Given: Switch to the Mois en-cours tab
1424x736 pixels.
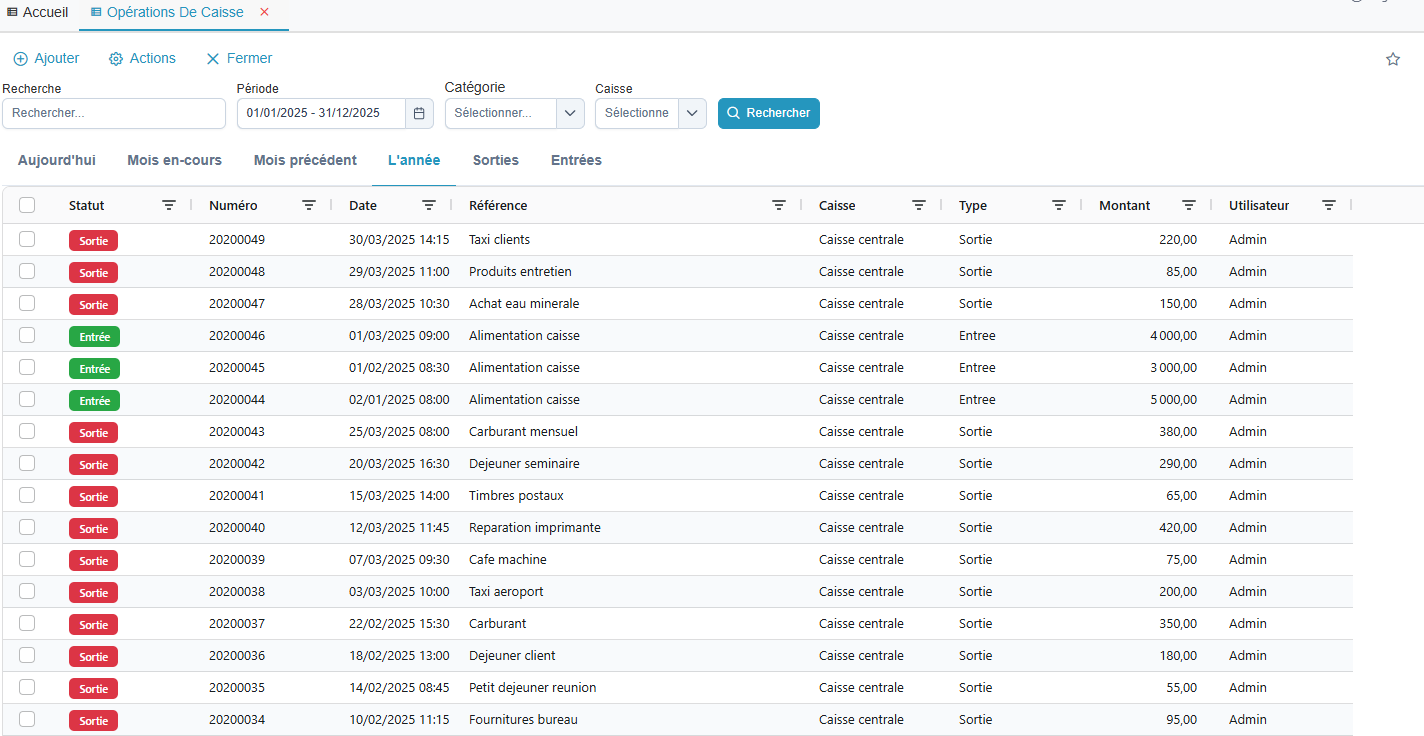Looking at the screenshot, I should pos(174,160).
